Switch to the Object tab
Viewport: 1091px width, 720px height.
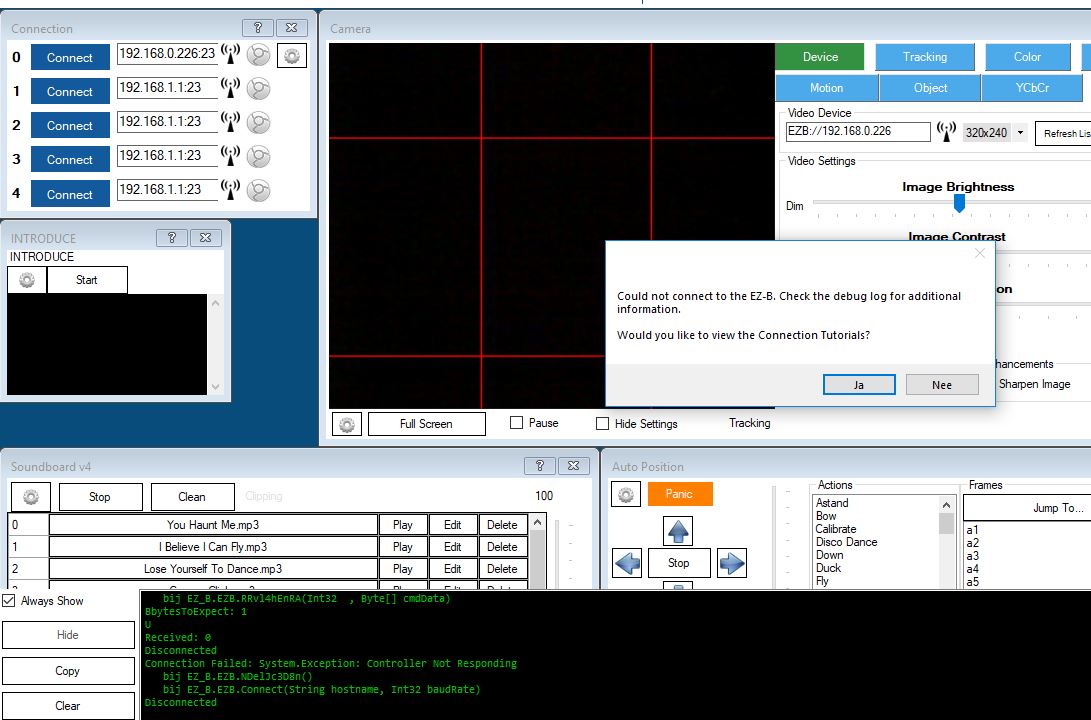pos(930,88)
